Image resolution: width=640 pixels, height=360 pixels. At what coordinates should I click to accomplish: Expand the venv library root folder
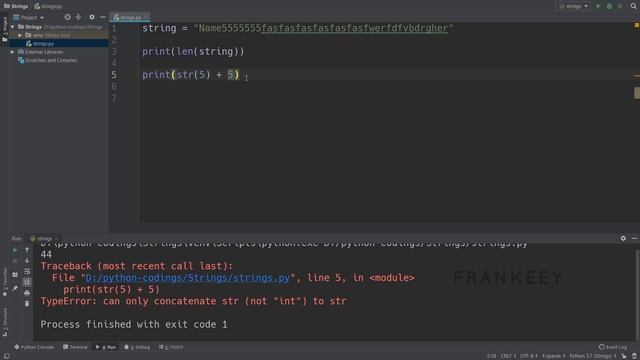pos(20,36)
